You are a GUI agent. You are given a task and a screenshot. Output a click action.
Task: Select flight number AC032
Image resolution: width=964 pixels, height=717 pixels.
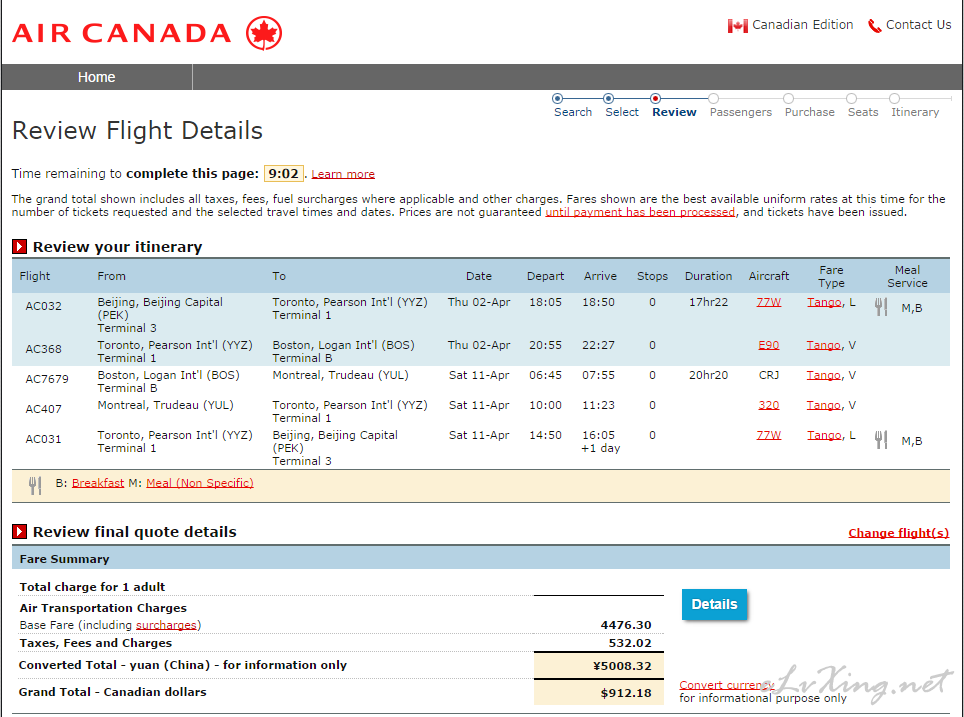click(x=44, y=306)
